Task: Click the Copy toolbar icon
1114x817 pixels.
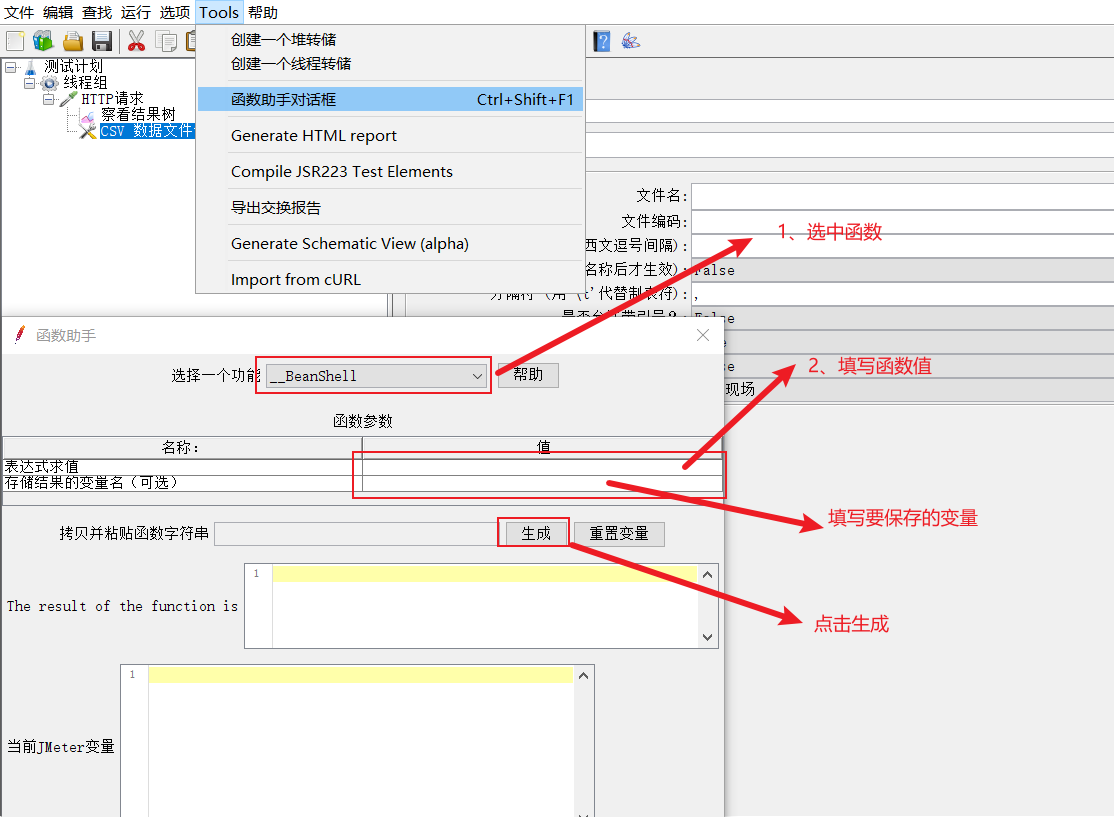Action: pos(166,41)
